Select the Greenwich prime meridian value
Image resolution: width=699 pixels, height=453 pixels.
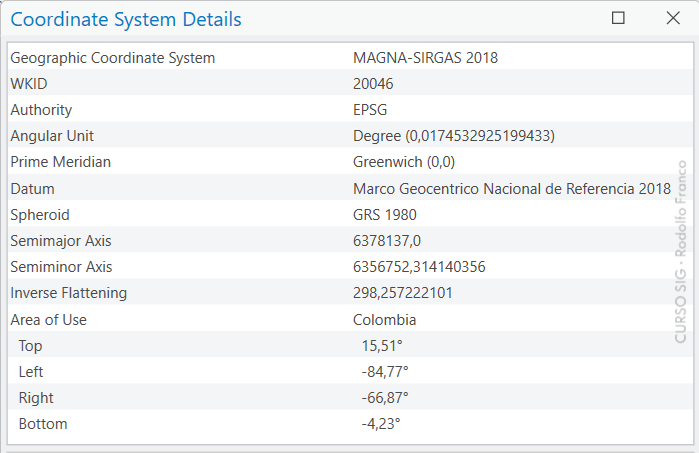404,162
